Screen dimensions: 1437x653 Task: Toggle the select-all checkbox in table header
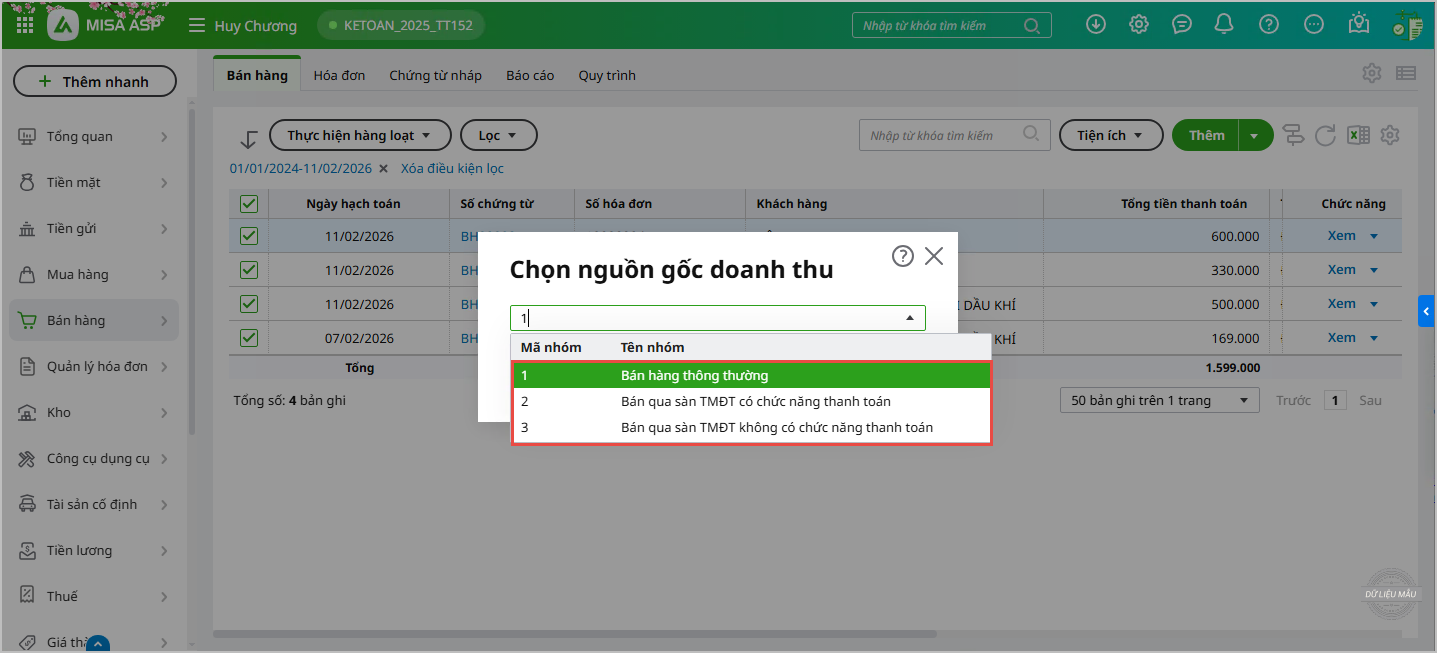[249, 204]
